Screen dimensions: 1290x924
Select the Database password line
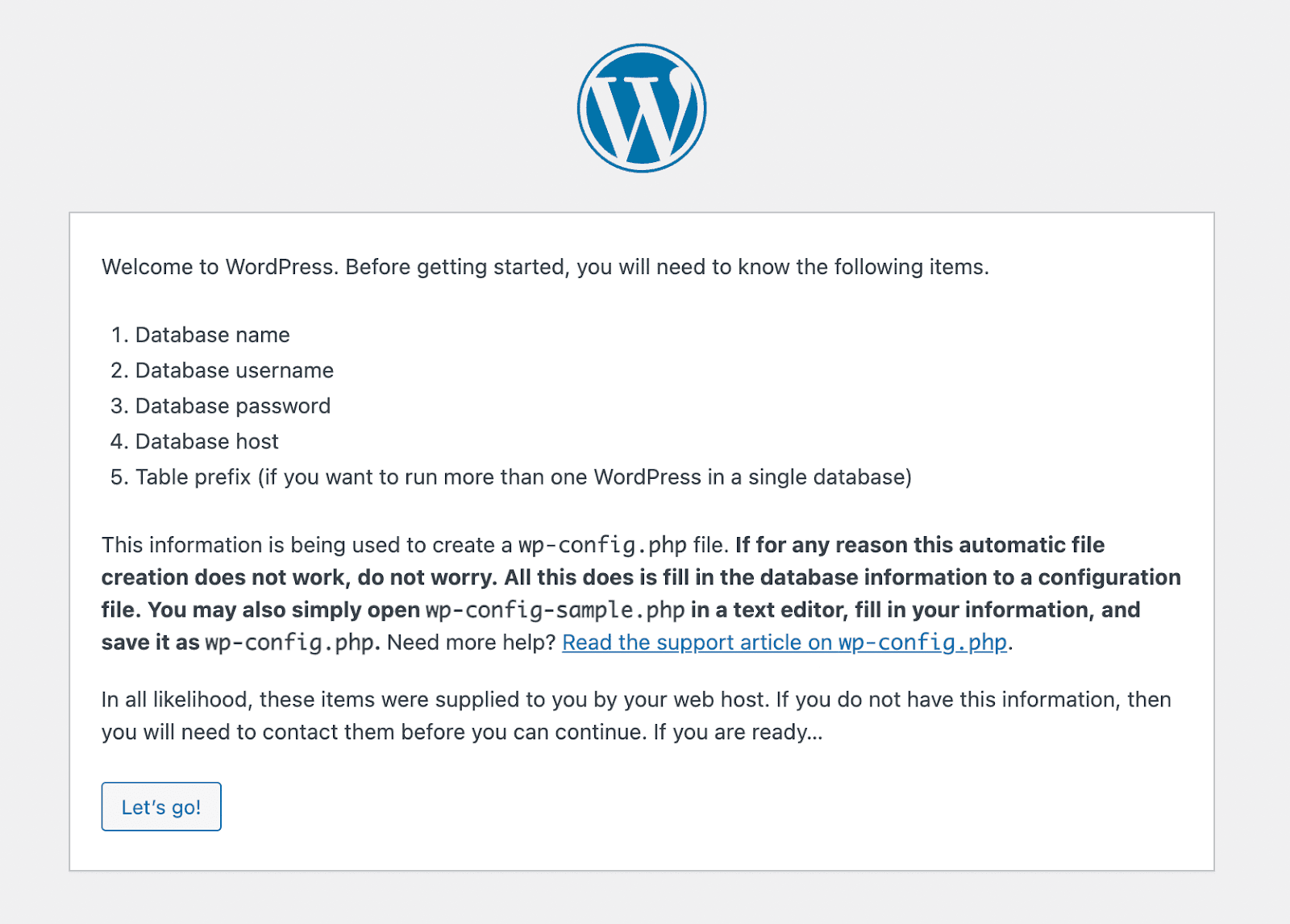pyautogui.click(x=233, y=406)
